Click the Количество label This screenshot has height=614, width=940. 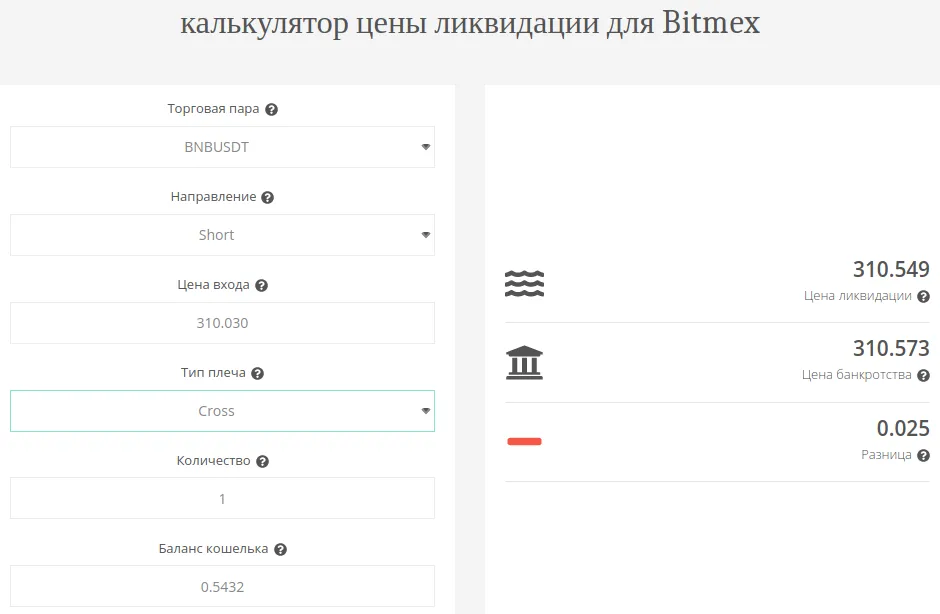pos(213,460)
